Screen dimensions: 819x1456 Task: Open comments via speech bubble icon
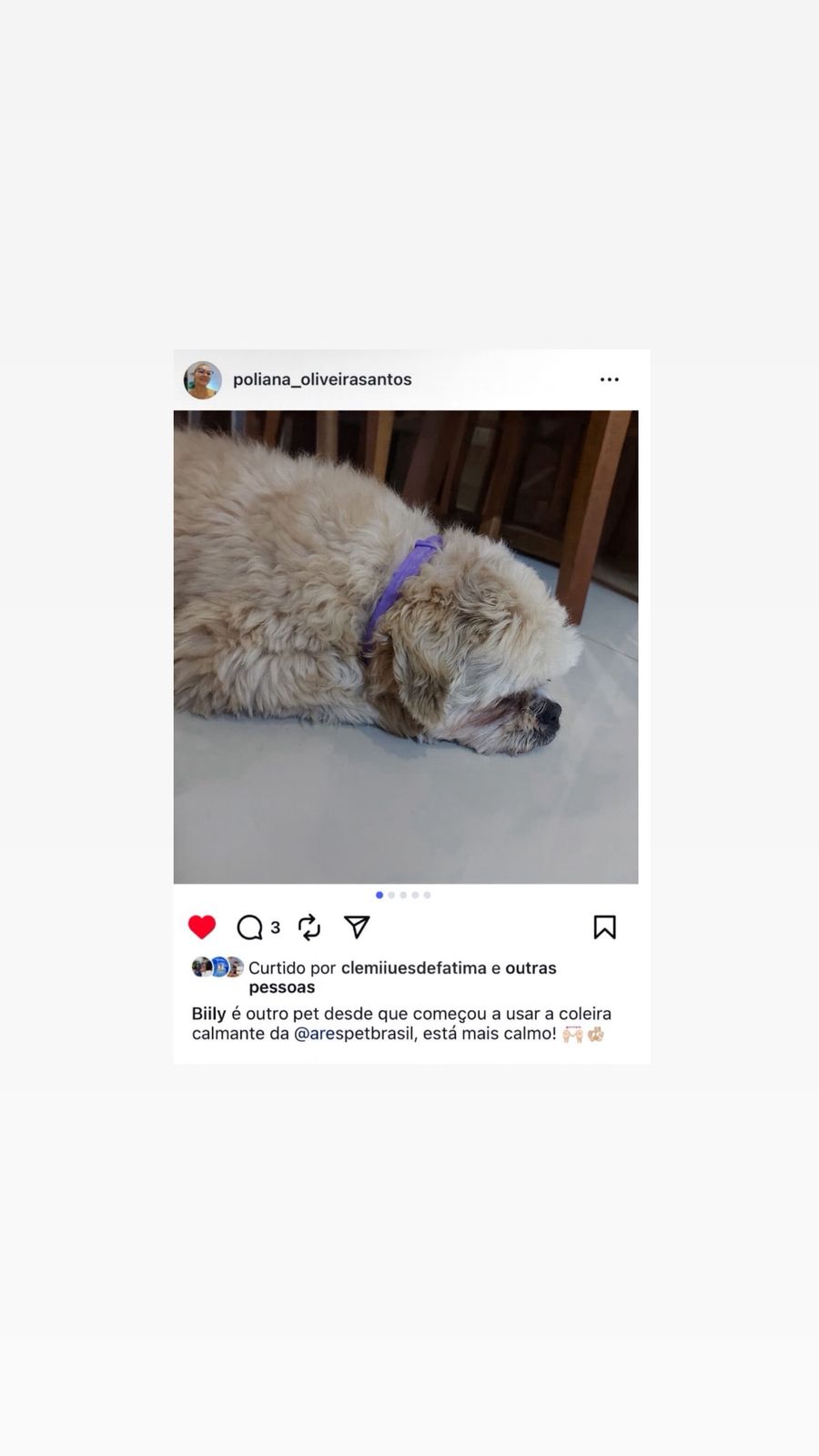(x=249, y=927)
